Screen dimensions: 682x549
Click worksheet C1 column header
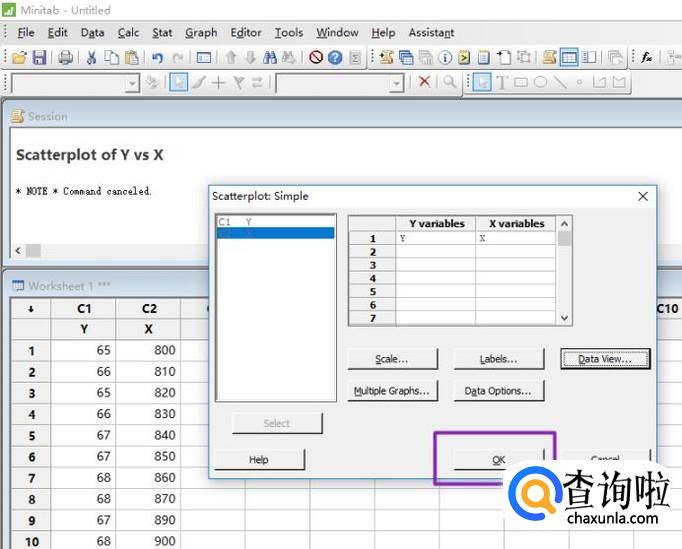(x=84, y=309)
